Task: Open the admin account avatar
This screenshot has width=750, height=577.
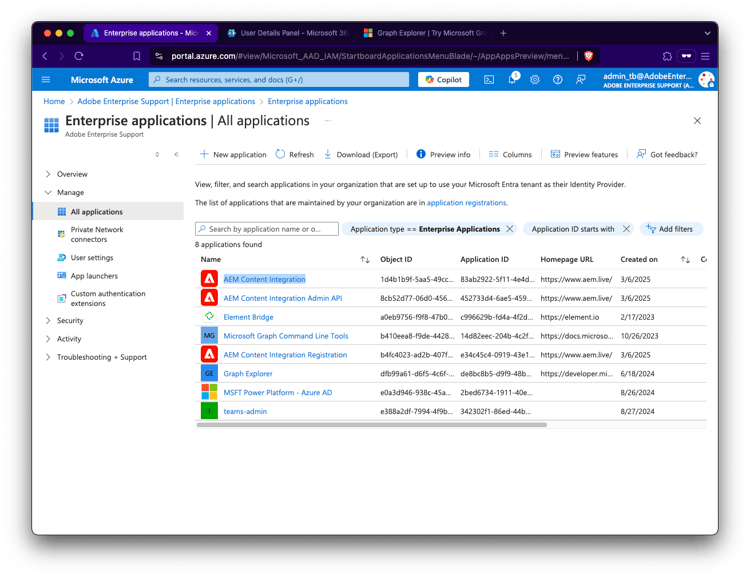Action: pos(706,79)
